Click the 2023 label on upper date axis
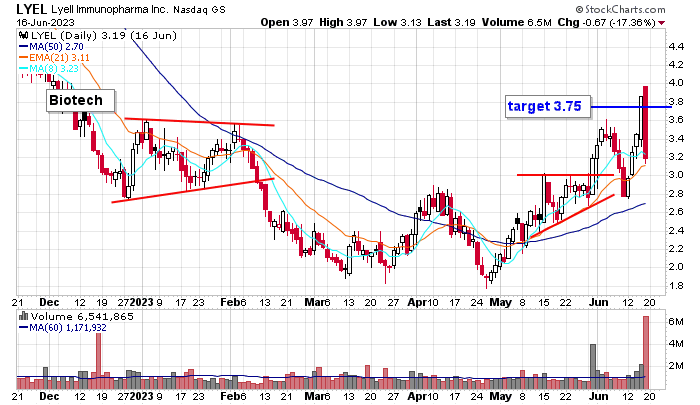This screenshot has width=700, height=405. tap(142, 302)
